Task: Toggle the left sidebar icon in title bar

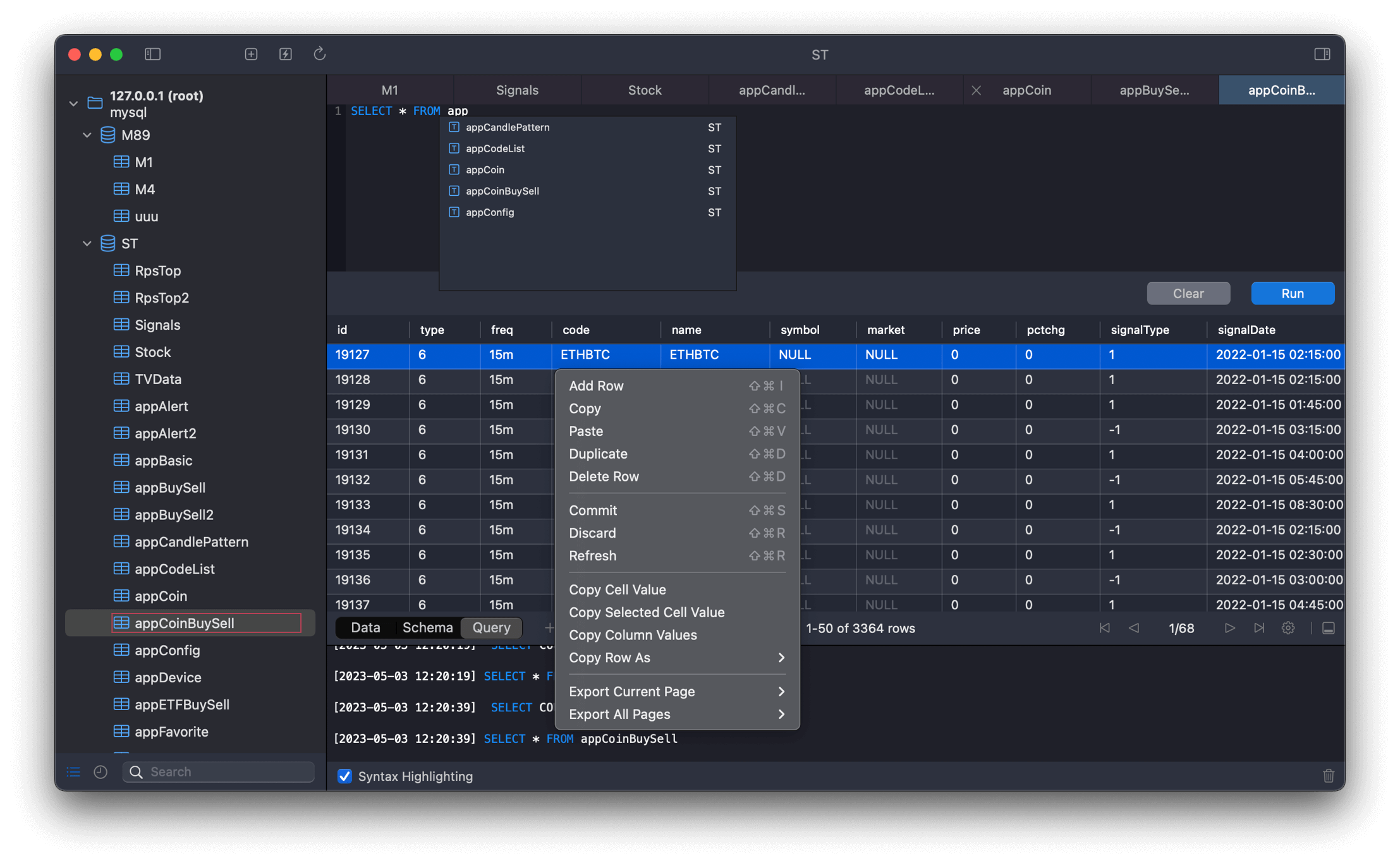Action: (x=153, y=54)
